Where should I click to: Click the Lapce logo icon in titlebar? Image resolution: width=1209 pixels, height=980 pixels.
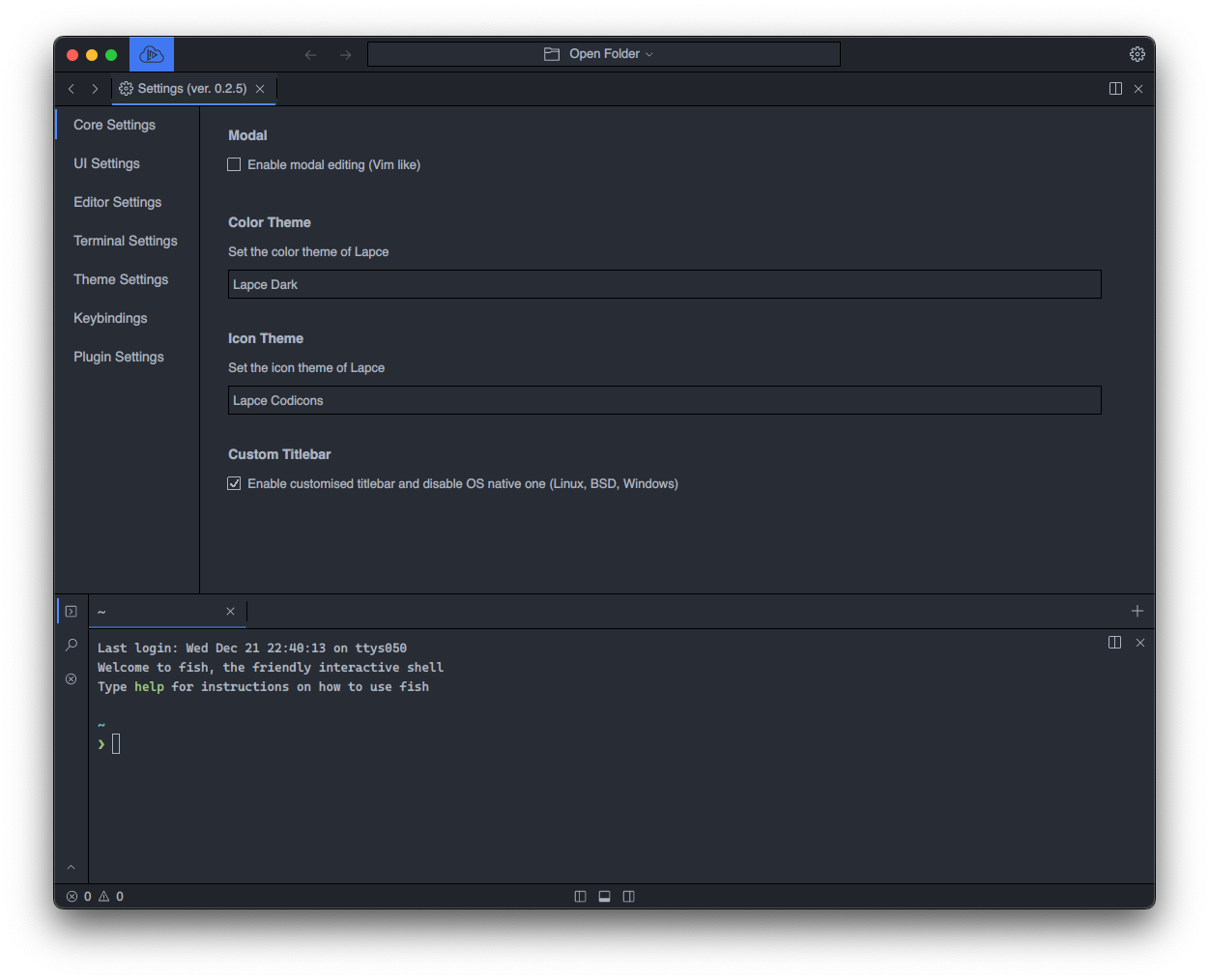coord(152,54)
